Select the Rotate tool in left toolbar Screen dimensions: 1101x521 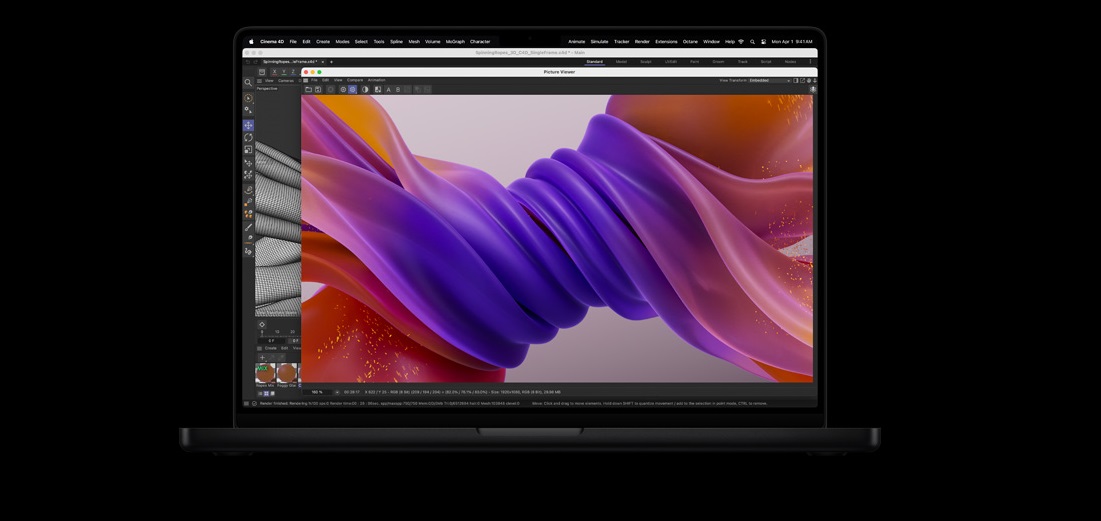click(249, 138)
